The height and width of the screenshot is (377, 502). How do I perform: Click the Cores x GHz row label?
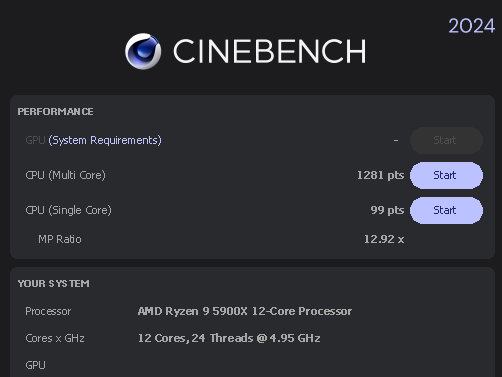[55, 338]
